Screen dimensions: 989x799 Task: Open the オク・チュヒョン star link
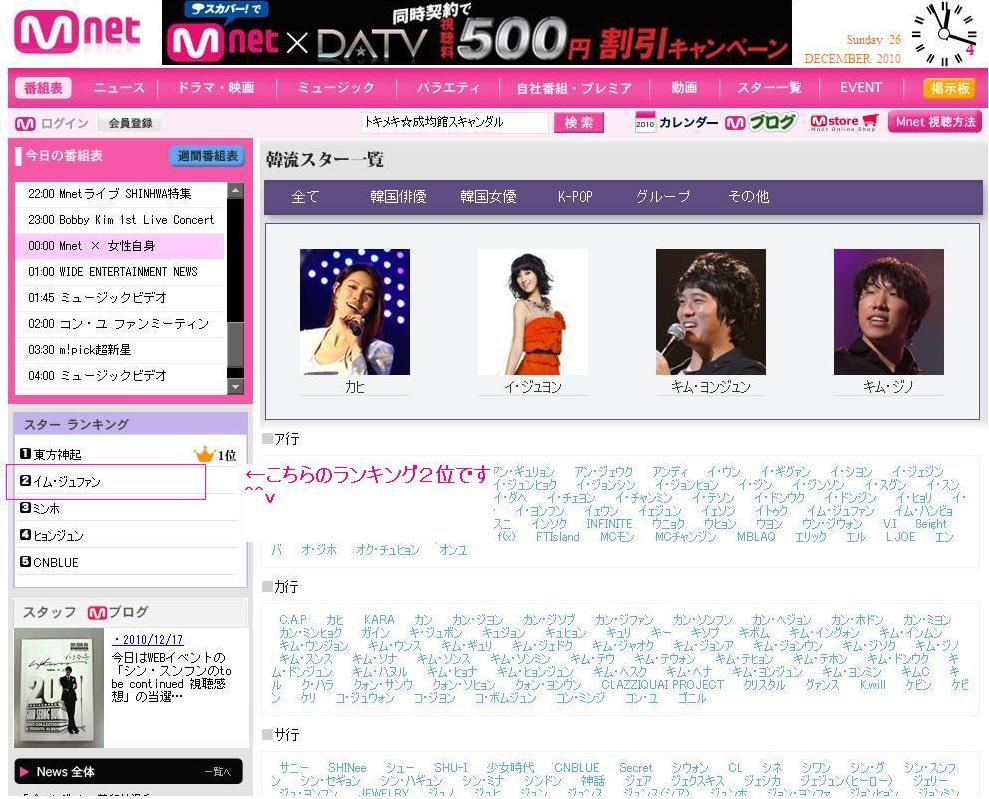coord(387,550)
